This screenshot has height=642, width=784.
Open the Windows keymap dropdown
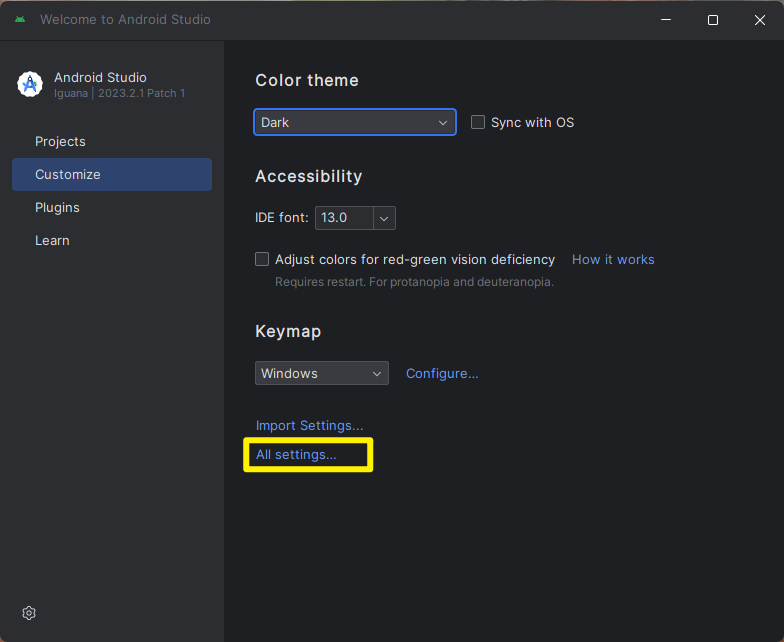click(x=322, y=373)
